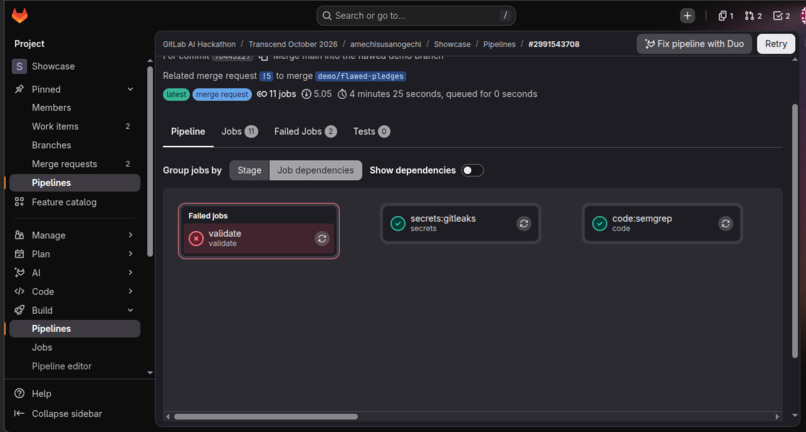The width and height of the screenshot is (806, 432).
Task: Click the plus create-new icon
Action: 687,16
